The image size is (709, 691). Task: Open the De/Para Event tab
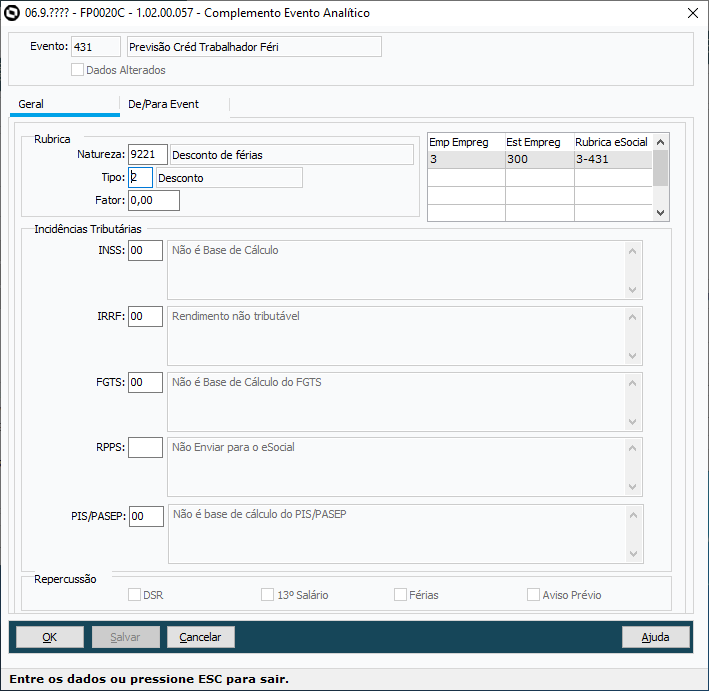[x=175, y=105]
